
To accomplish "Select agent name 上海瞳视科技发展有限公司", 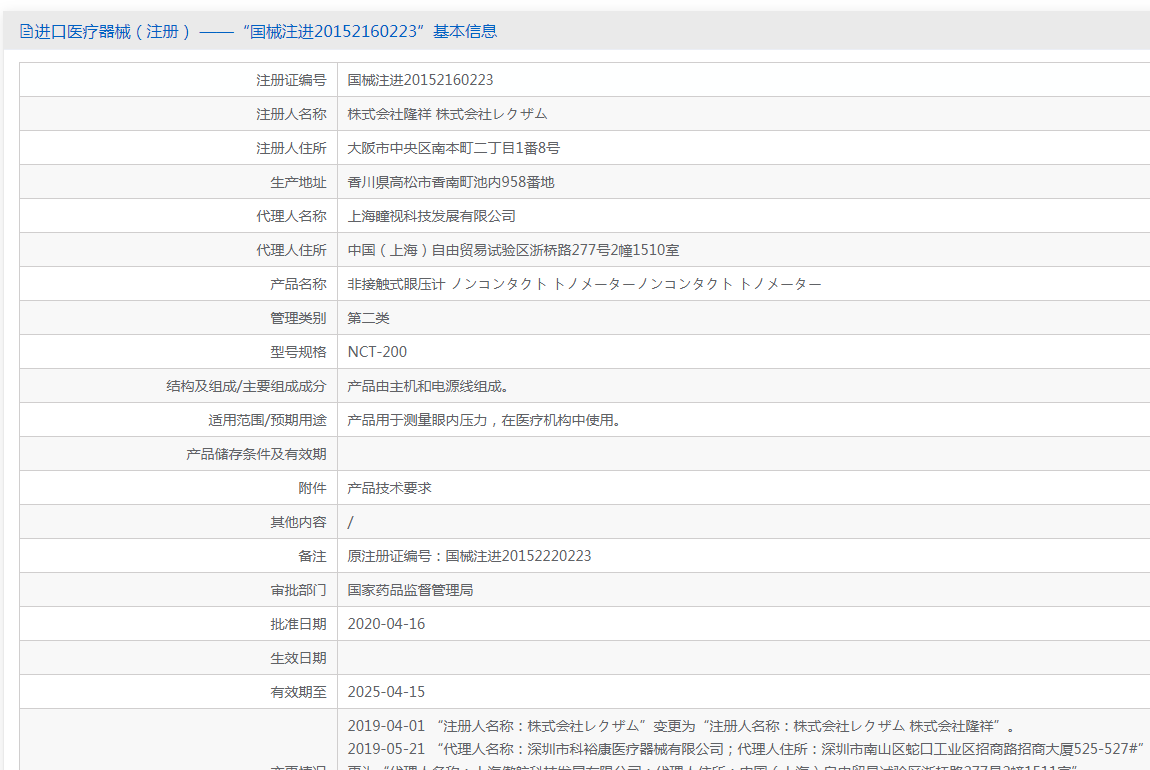I will click(431, 216).
